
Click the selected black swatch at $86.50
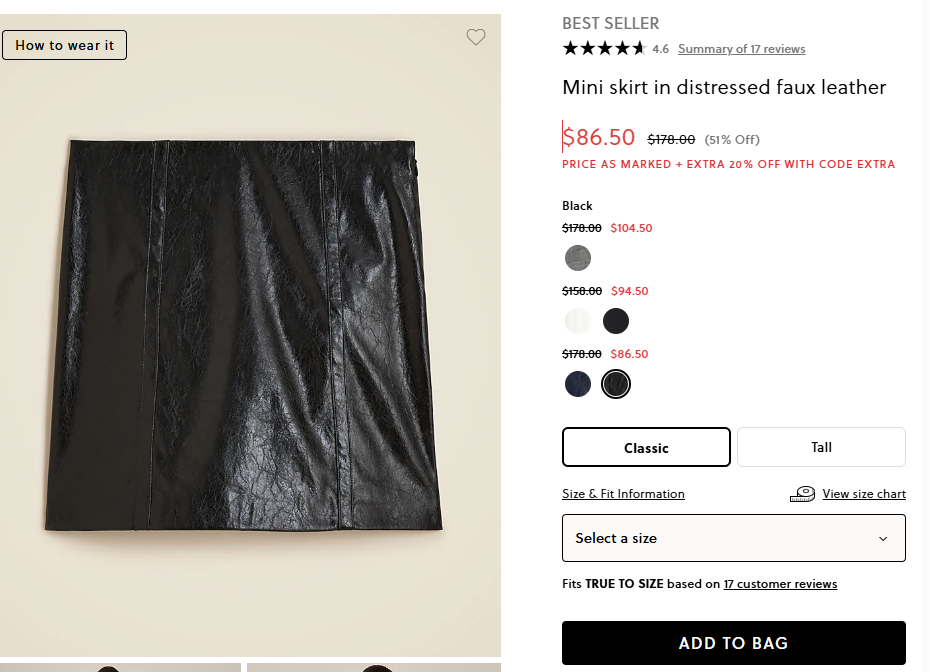pyautogui.click(x=616, y=384)
